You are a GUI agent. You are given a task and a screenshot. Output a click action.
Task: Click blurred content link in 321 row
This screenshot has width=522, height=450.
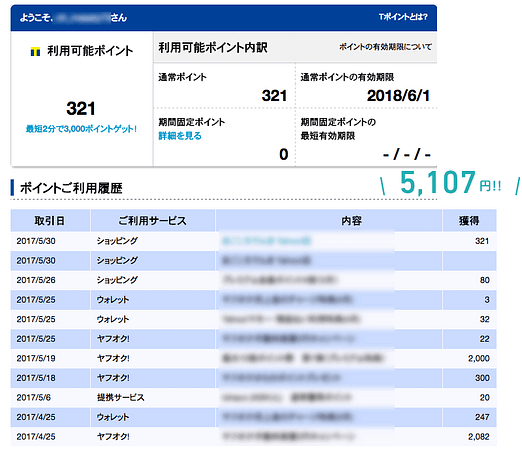(266, 241)
